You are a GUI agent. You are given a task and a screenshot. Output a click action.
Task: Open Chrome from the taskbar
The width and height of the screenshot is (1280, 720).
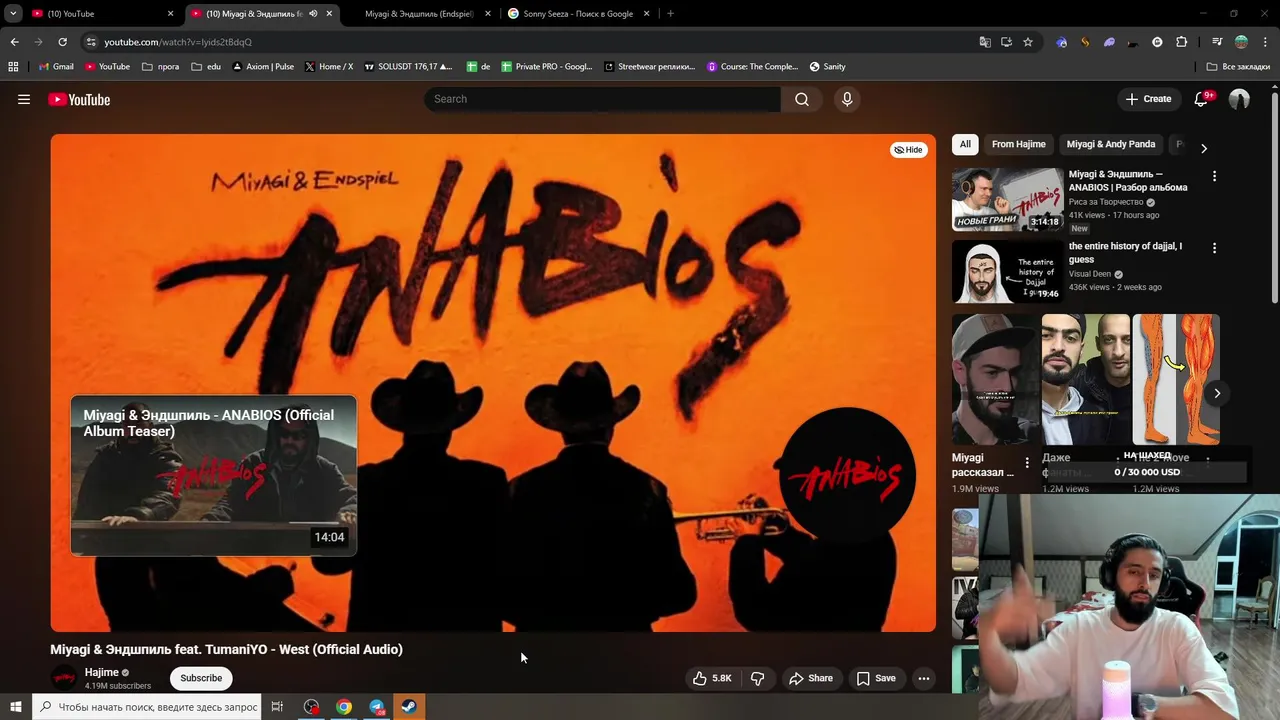(x=344, y=707)
